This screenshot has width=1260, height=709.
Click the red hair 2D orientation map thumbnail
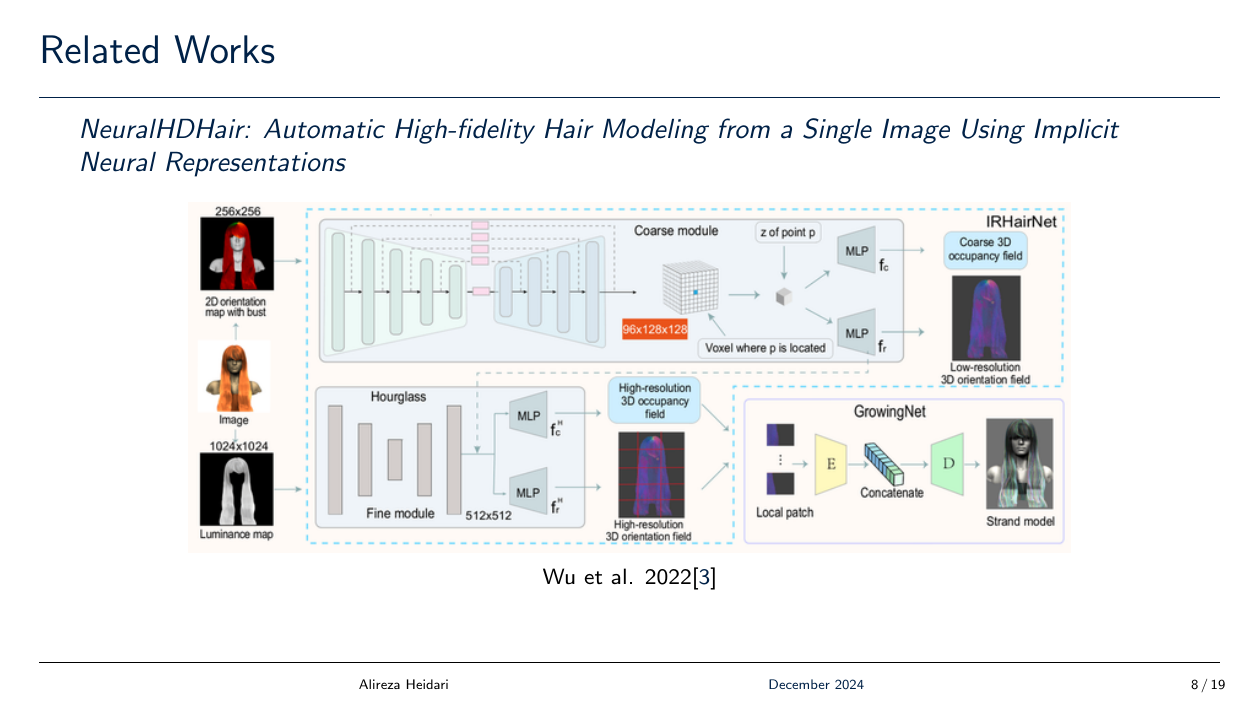[238, 254]
